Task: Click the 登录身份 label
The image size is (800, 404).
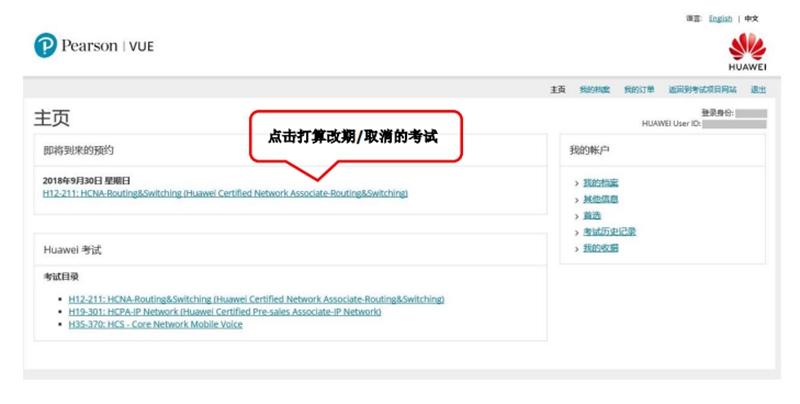Action: click(x=717, y=113)
